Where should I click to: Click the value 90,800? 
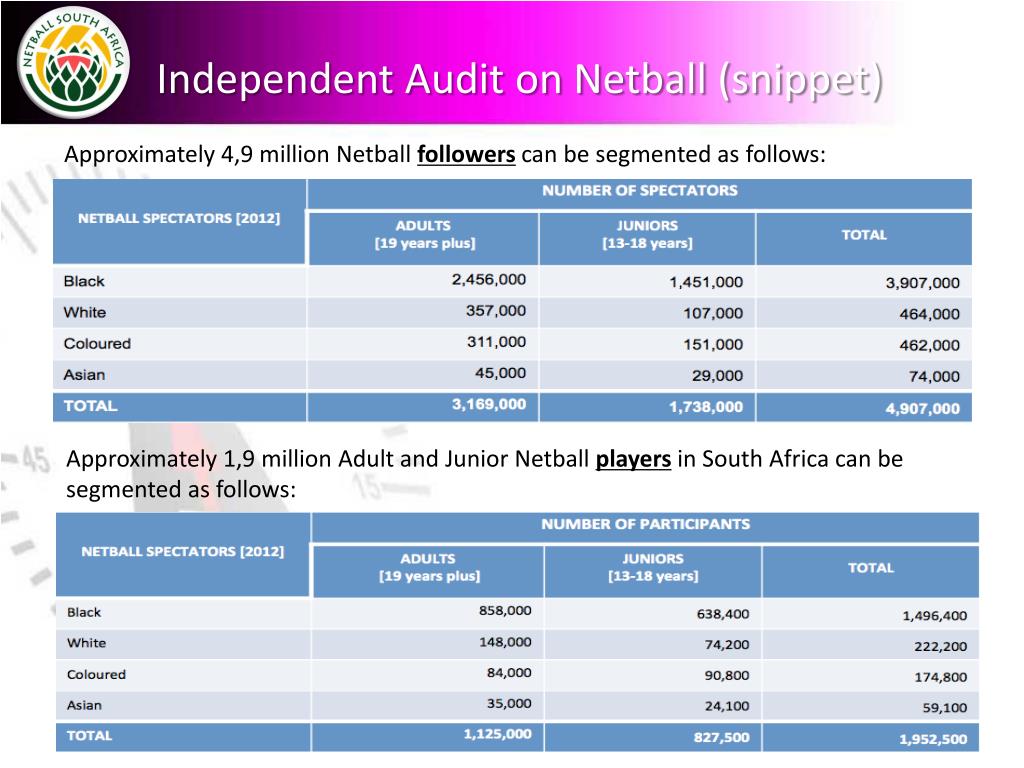click(727, 675)
